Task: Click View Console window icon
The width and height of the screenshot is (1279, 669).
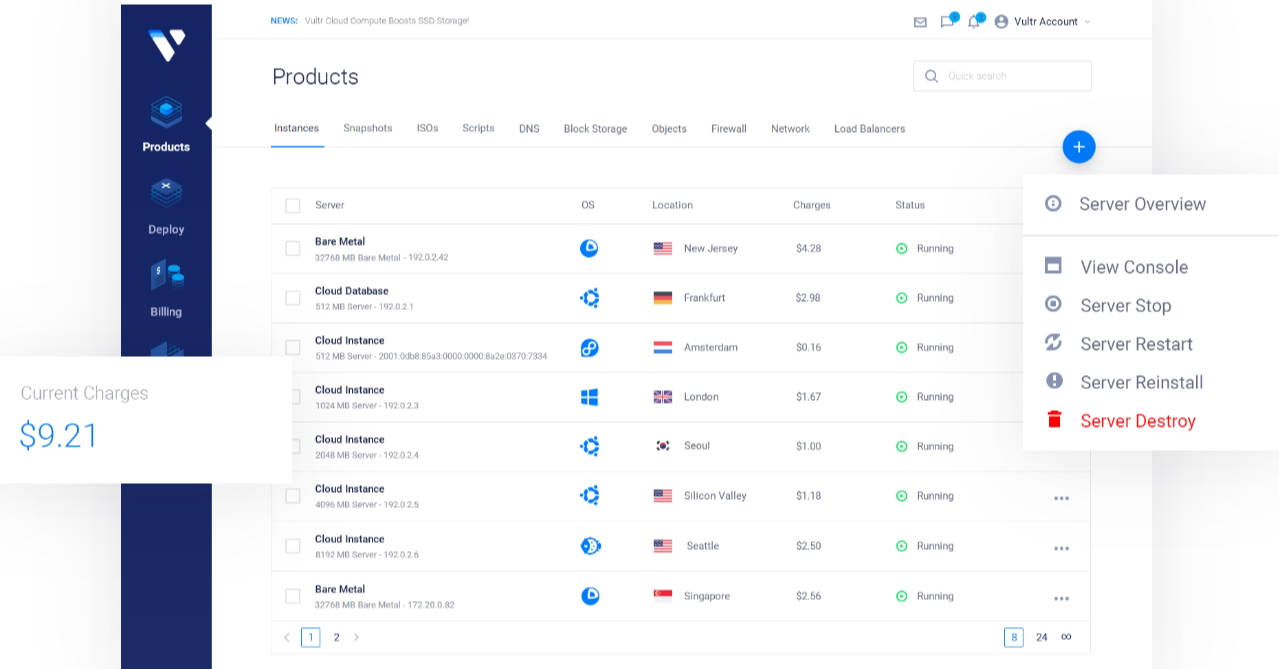Action: pyautogui.click(x=1053, y=265)
